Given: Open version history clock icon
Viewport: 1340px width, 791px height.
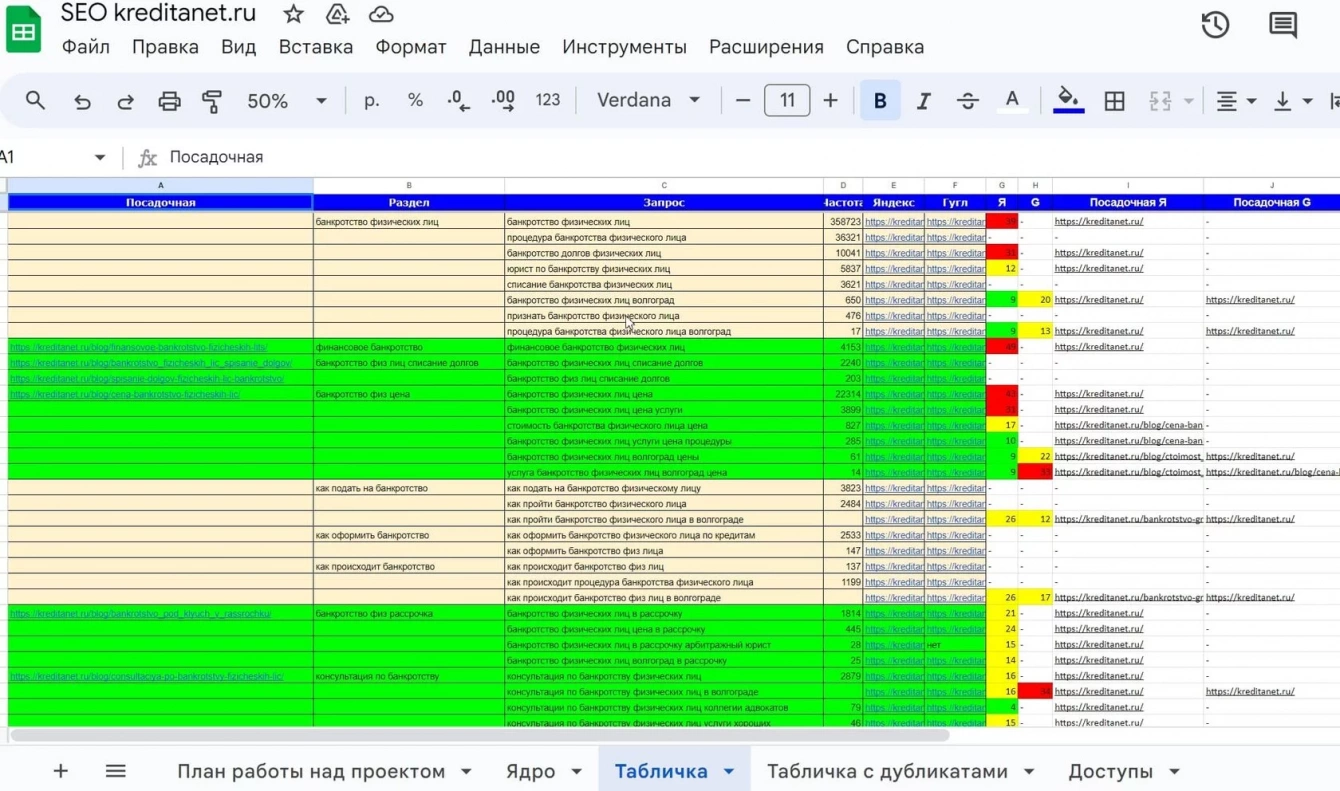Looking at the screenshot, I should 1215,25.
